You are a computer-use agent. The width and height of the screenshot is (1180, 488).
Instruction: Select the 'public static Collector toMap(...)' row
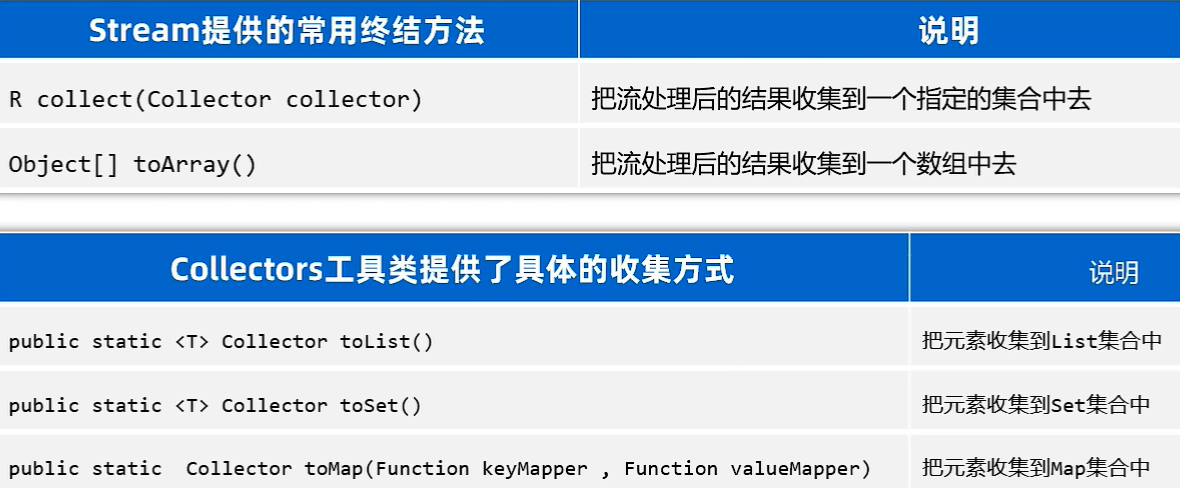pos(439,468)
